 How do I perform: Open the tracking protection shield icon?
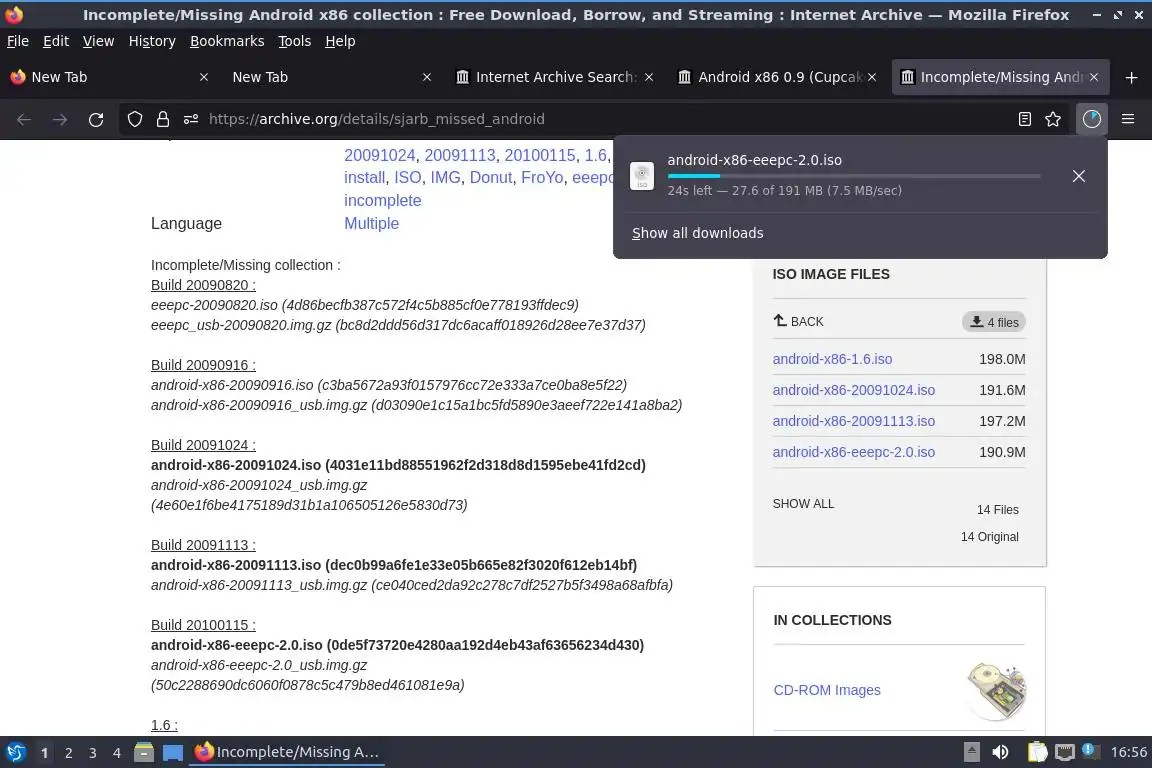(134, 119)
